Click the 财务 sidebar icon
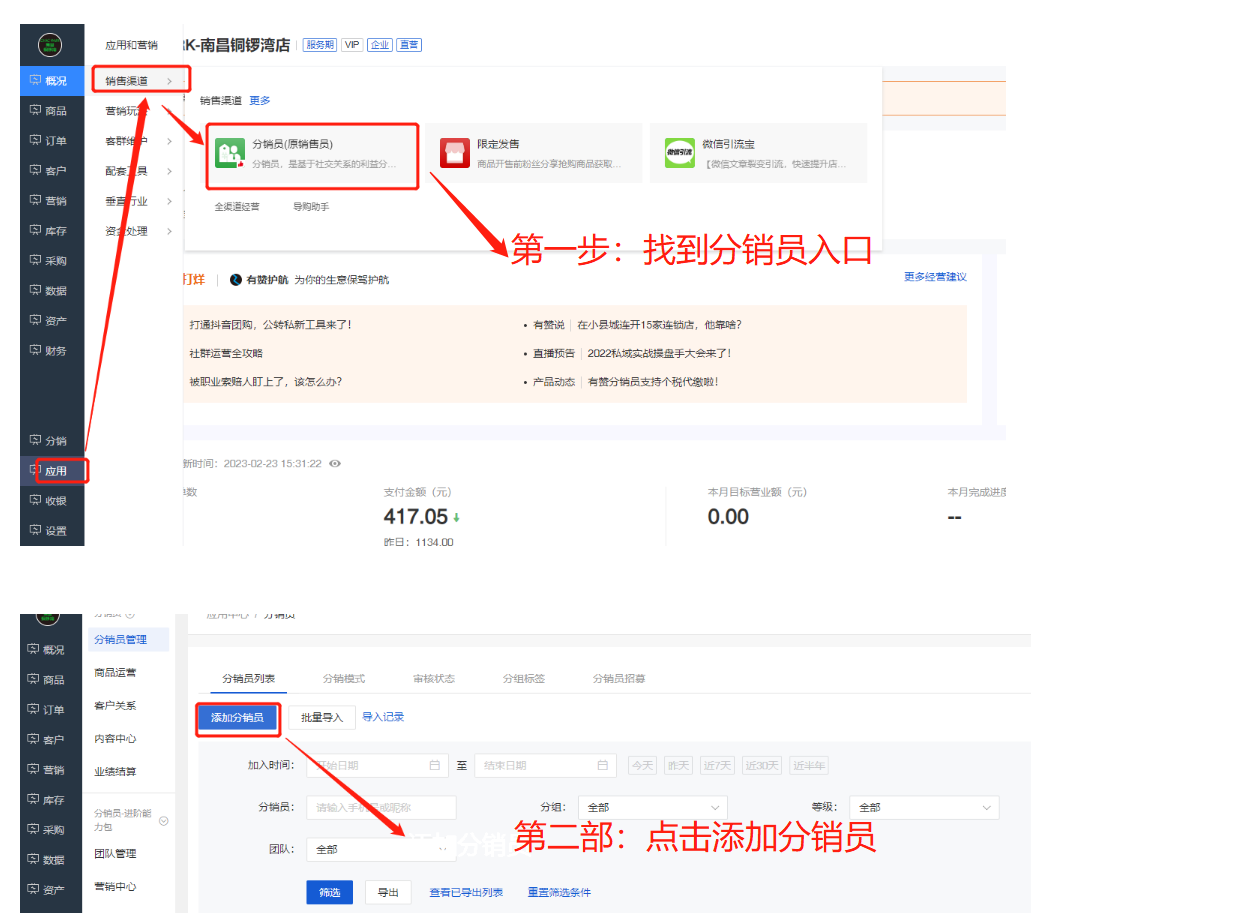 tap(37, 351)
